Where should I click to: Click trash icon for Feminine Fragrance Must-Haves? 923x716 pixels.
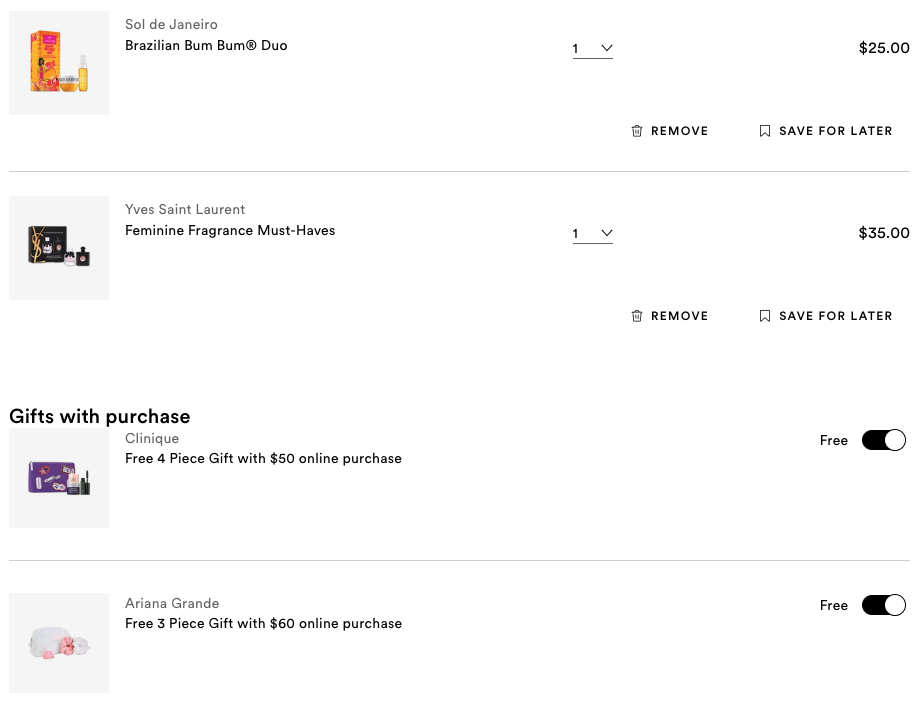click(x=637, y=316)
